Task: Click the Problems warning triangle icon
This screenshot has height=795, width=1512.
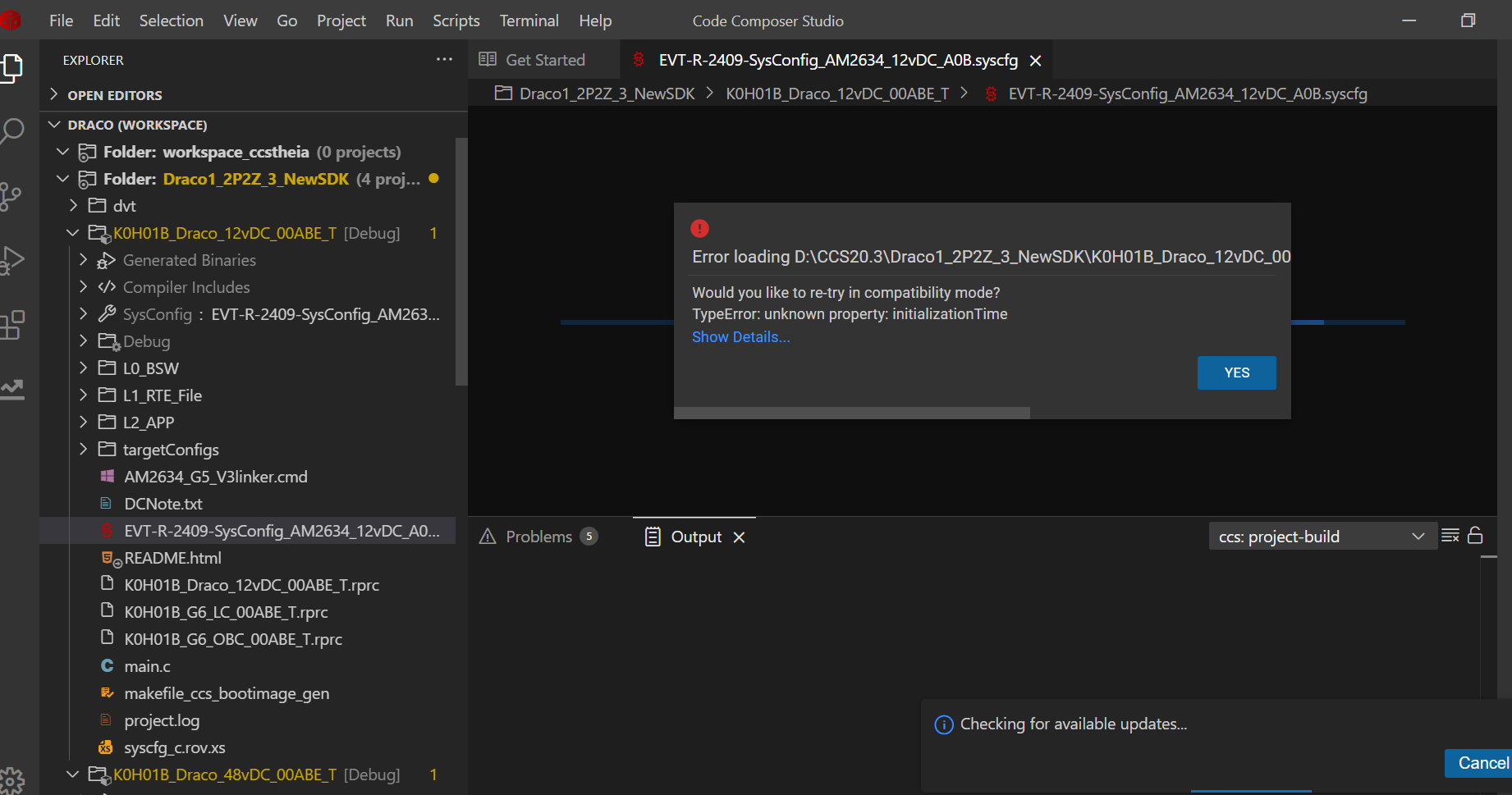Action: pos(488,537)
